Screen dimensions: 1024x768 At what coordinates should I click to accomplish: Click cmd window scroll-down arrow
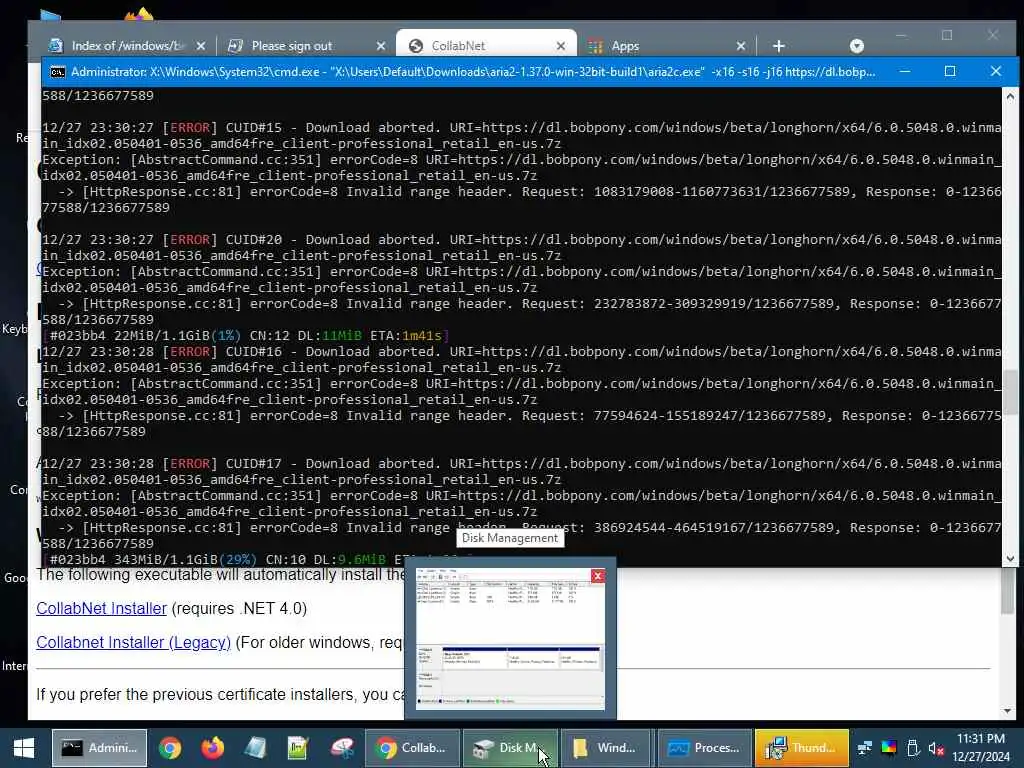[1010, 558]
